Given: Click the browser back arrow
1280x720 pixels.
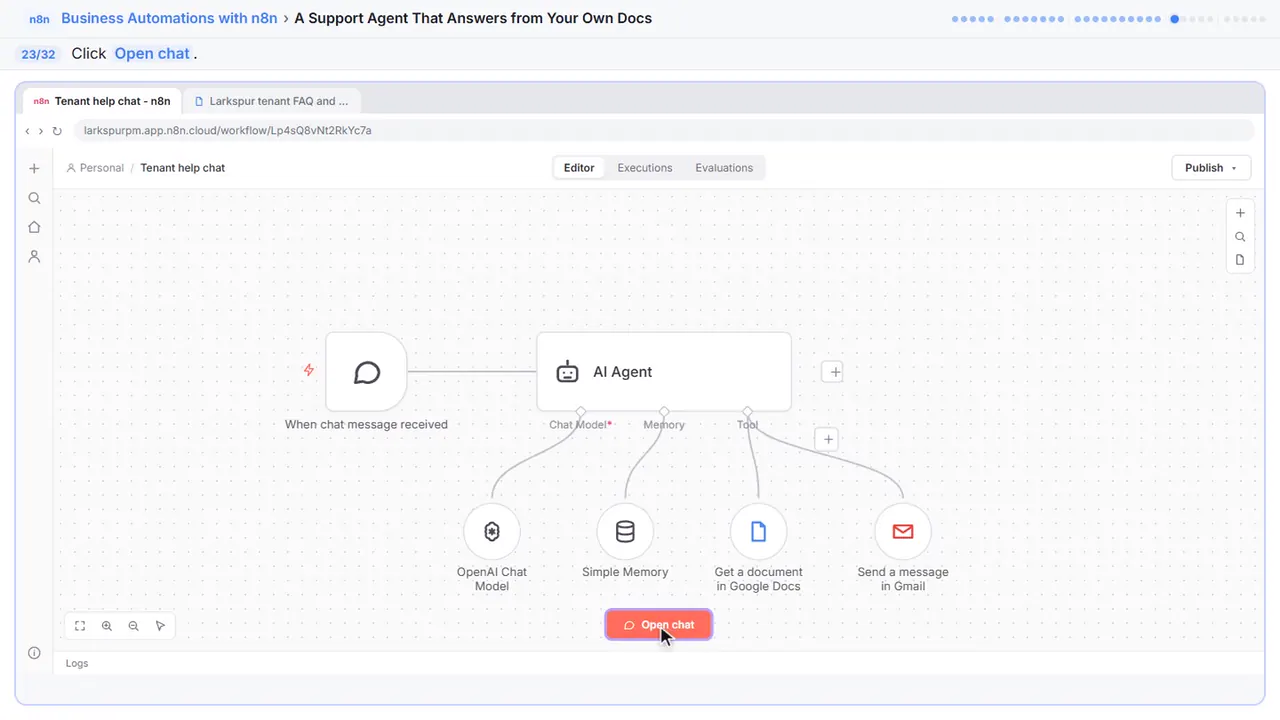Looking at the screenshot, I should pos(28,131).
